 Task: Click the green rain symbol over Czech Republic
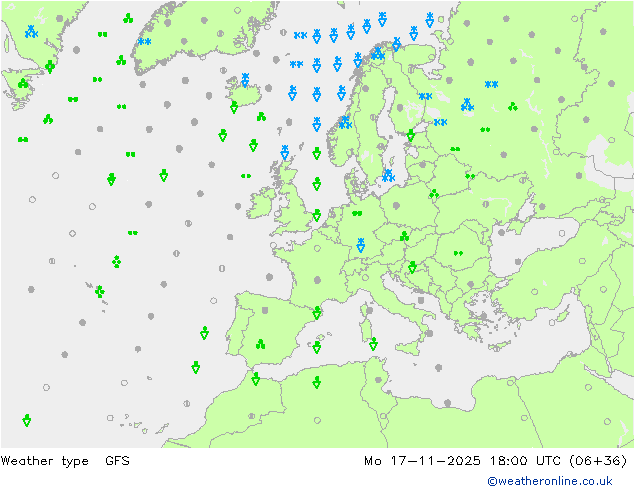[404, 236]
